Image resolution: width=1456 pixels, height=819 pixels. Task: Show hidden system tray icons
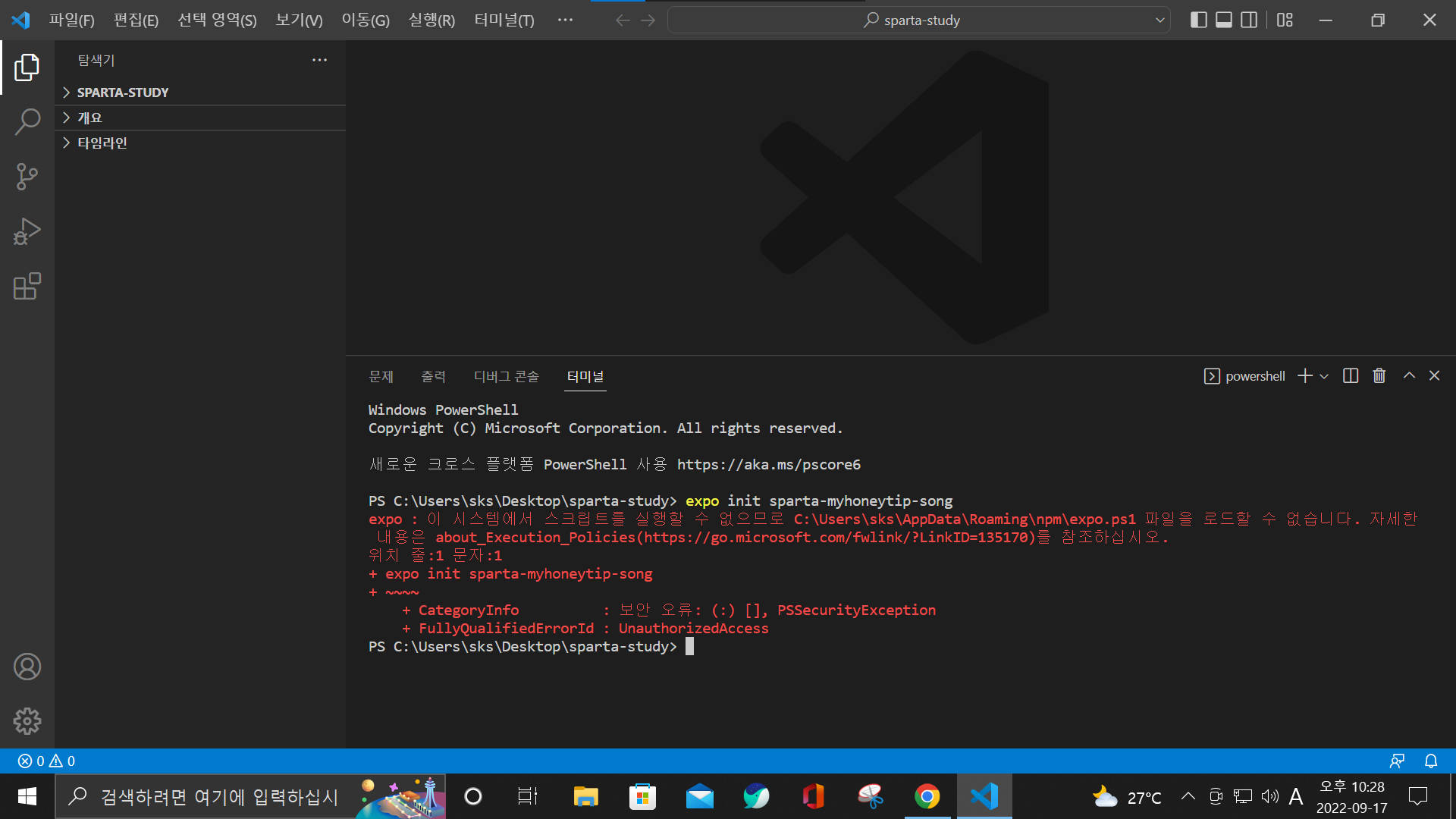coord(1188,796)
